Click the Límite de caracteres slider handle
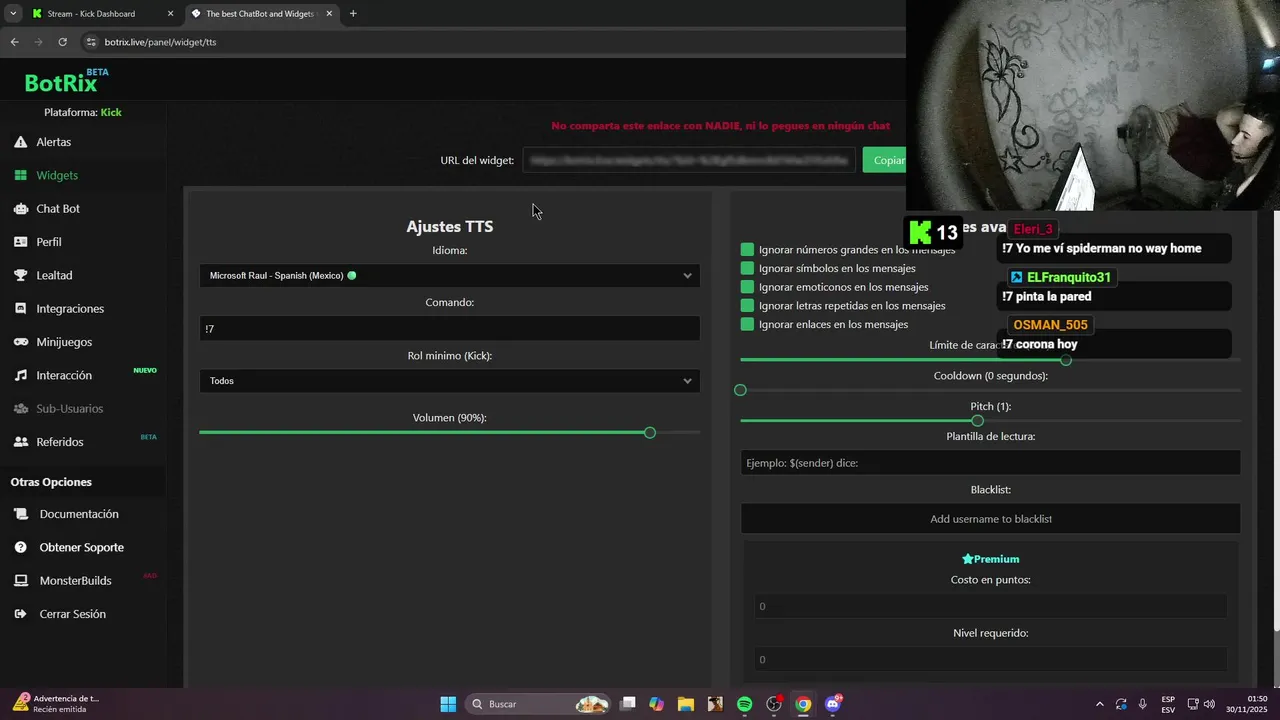The height and width of the screenshot is (720, 1280). click(x=1066, y=360)
